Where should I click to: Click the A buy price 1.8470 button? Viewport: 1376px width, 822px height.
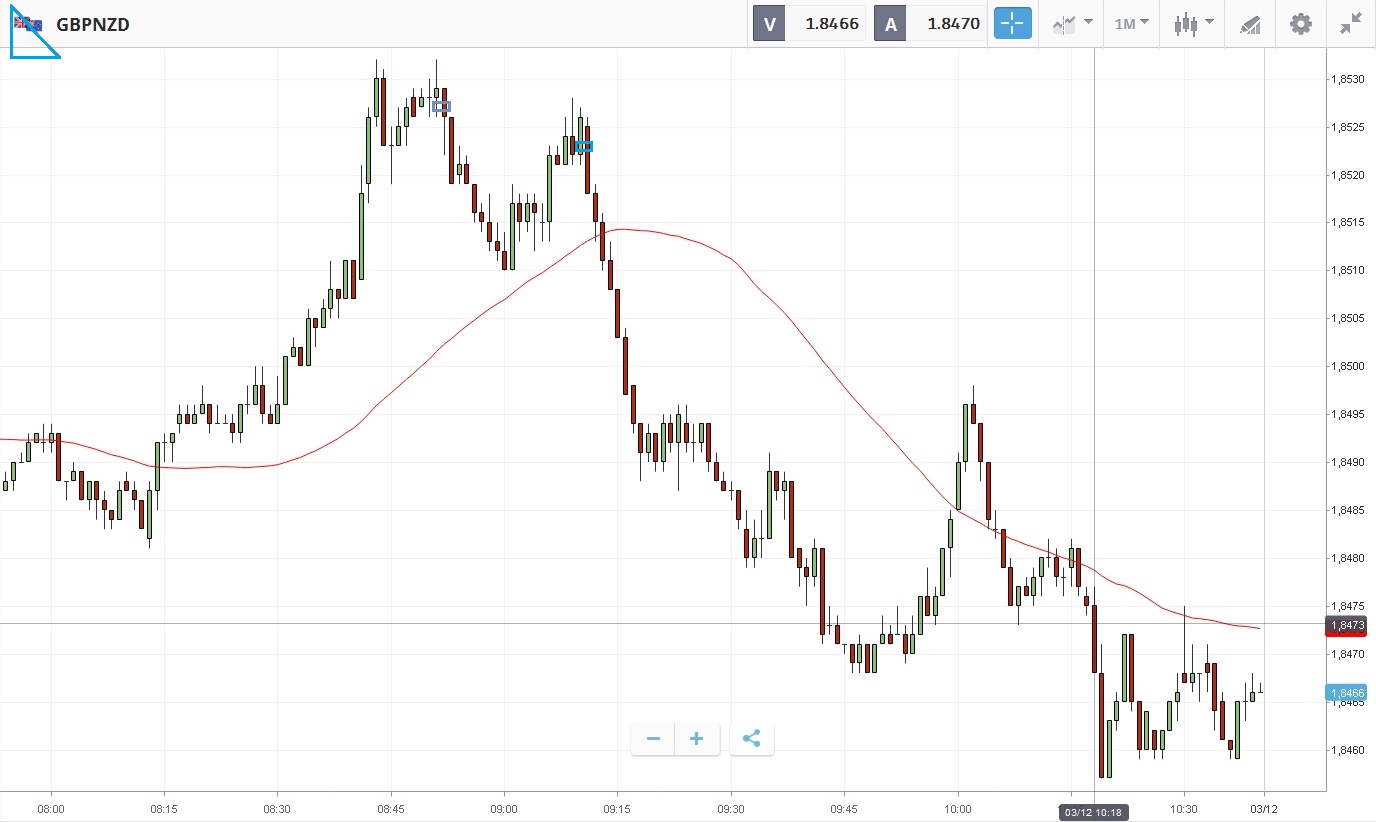[x=932, y=23]
